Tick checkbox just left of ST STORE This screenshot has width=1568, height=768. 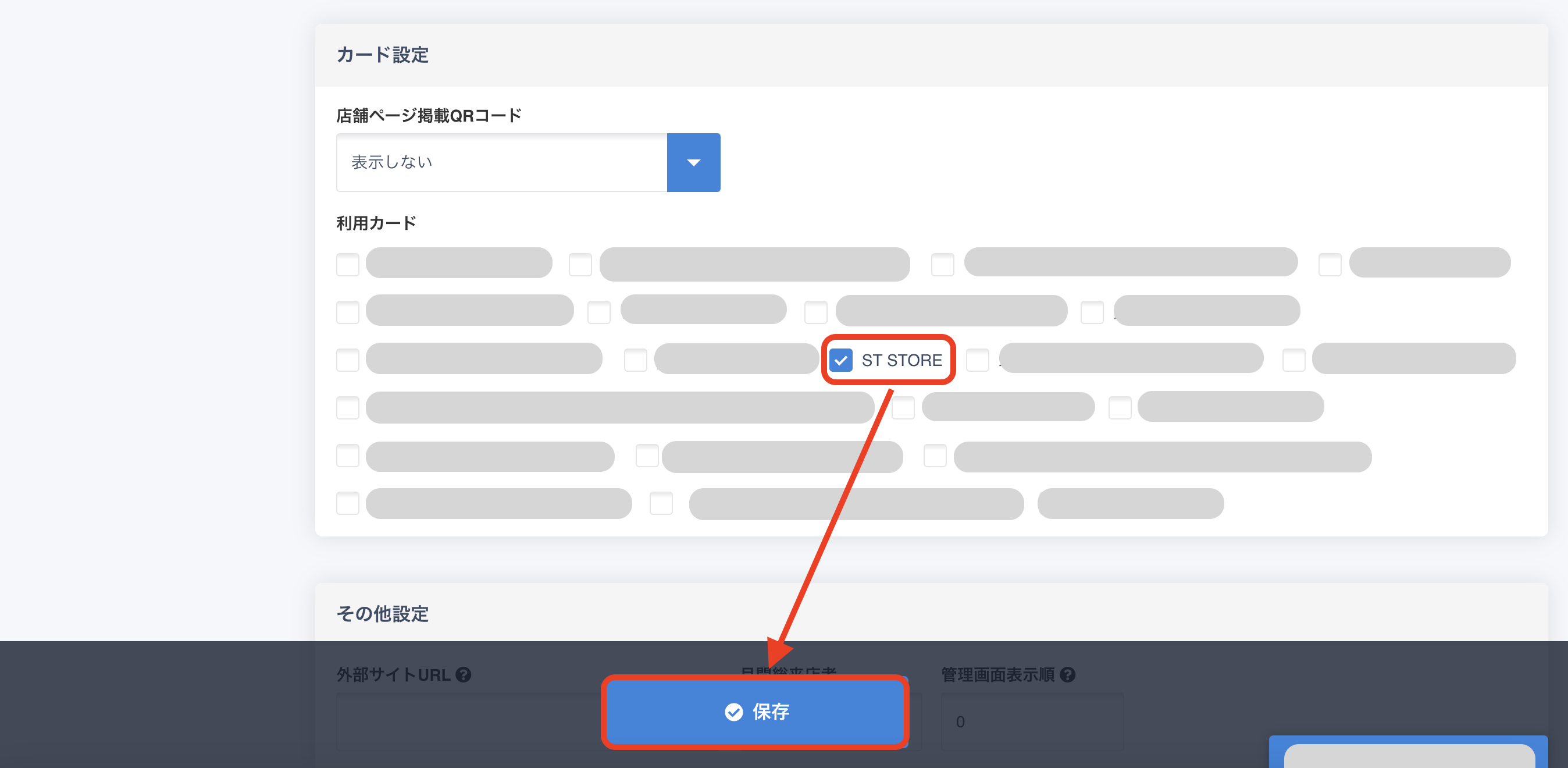pos(635,360)
